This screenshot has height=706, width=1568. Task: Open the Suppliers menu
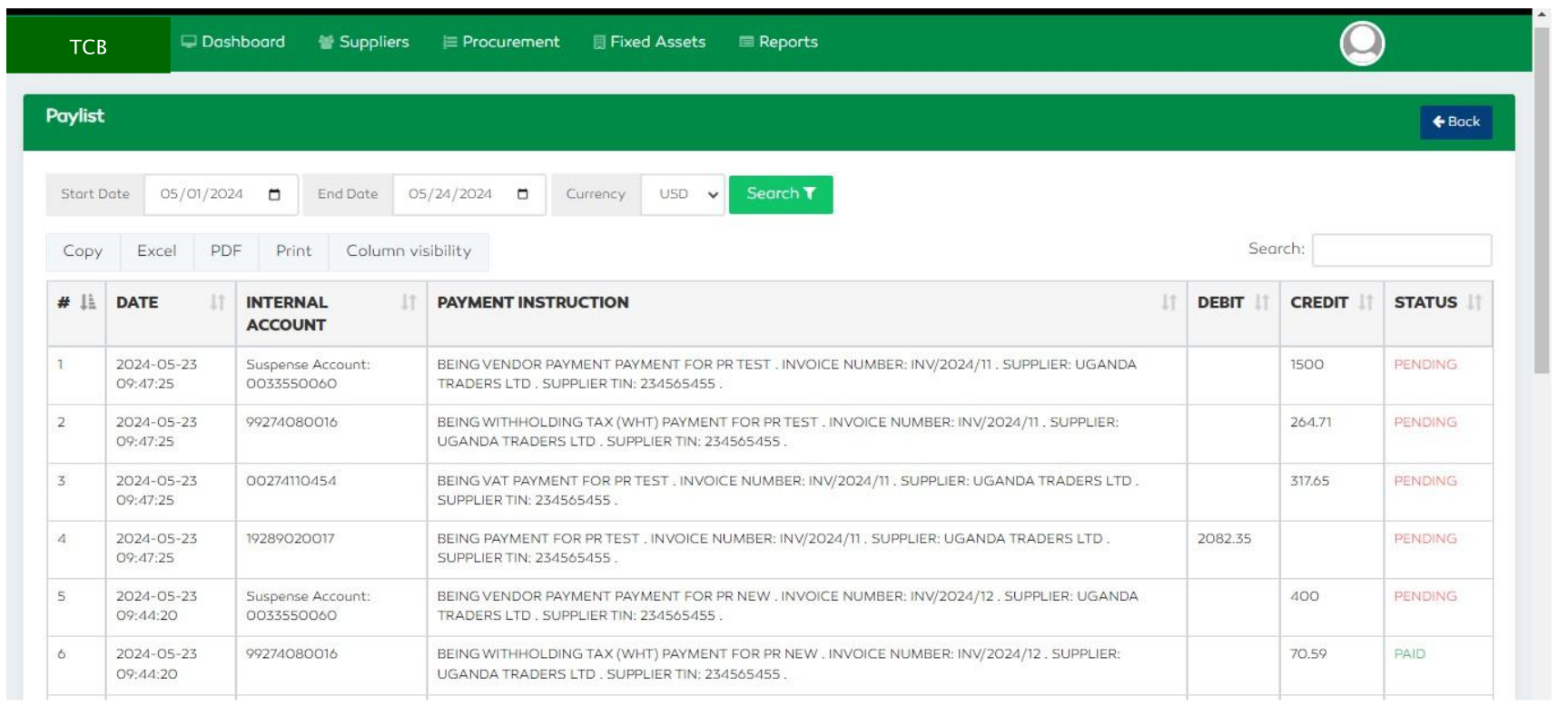point(363,42)
